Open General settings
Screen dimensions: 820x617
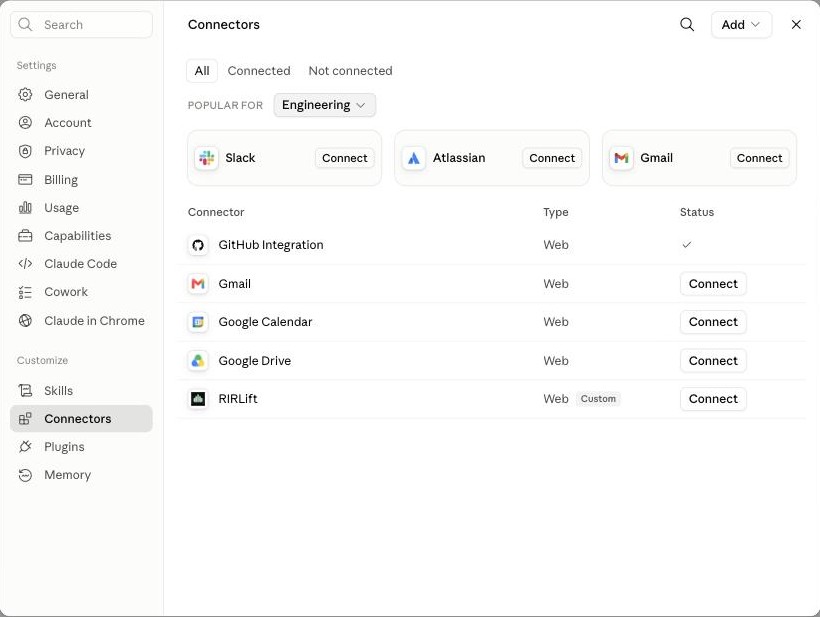[x=82, y=95]
